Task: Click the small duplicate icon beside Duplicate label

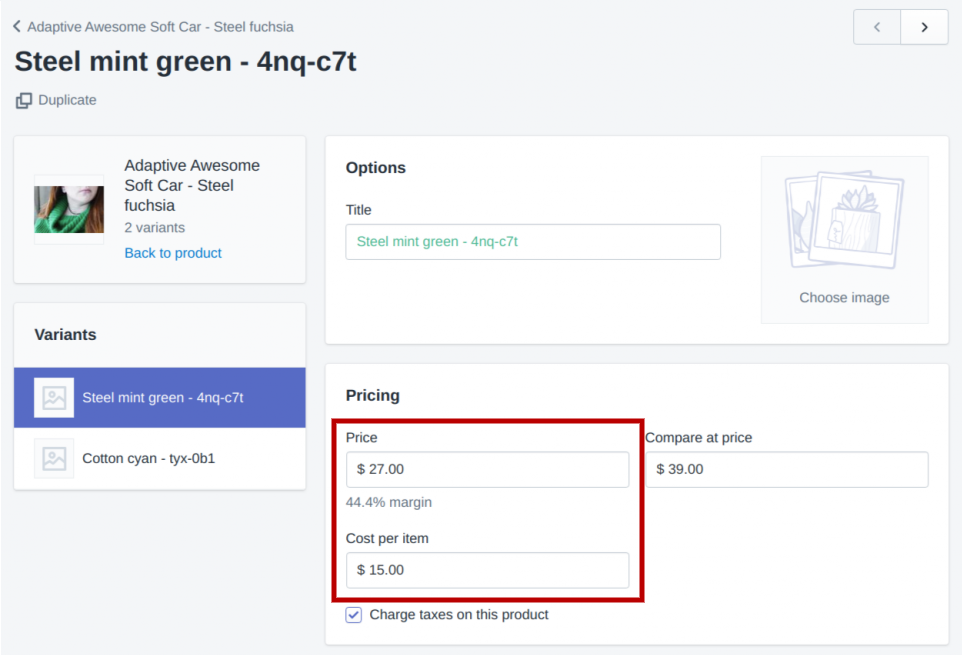Action: [22, 100]
